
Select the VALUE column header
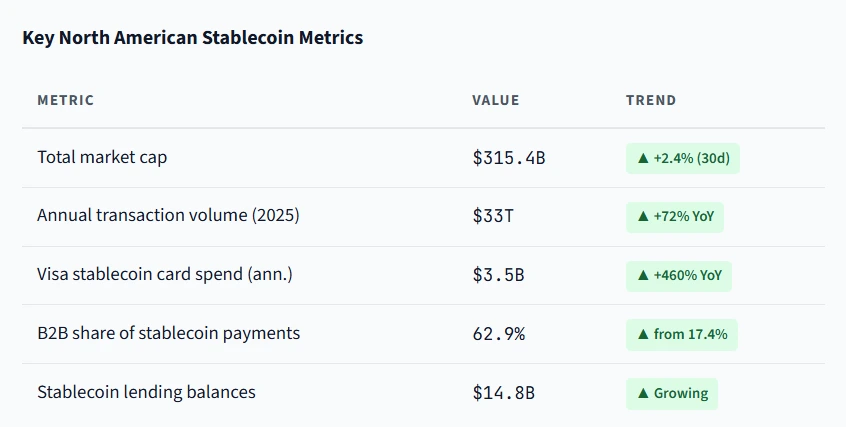pyautogui.click(x=496, y=101)
